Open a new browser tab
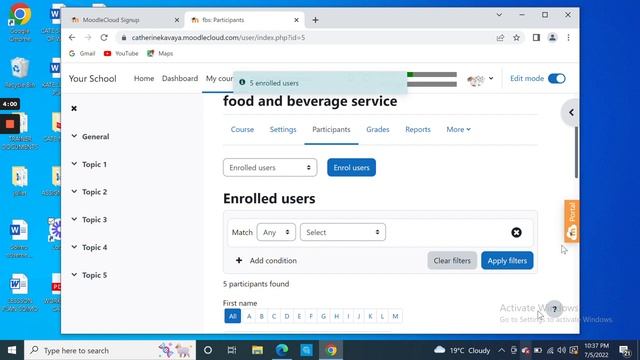The image size is (640, 360). [315, 20]
